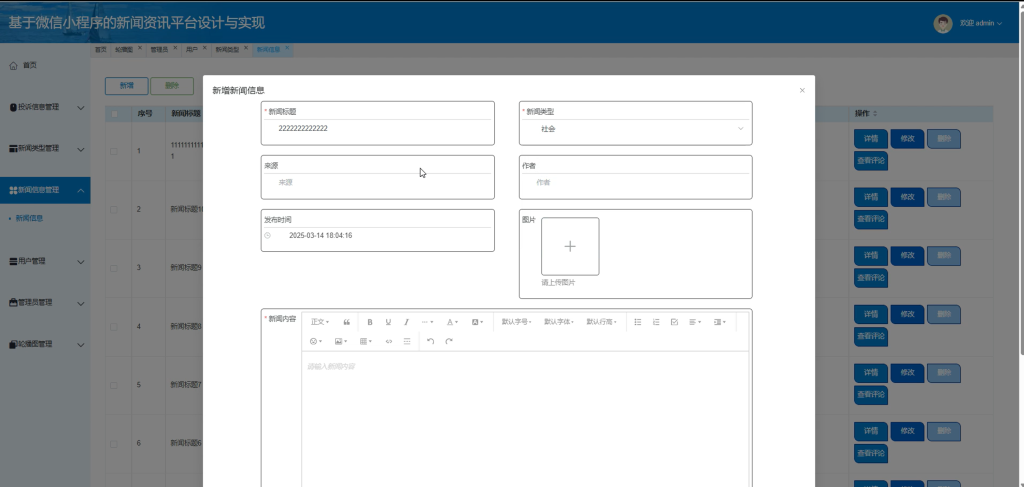
Task: Check the checkbox for row 2
Action: coord(114,210)
